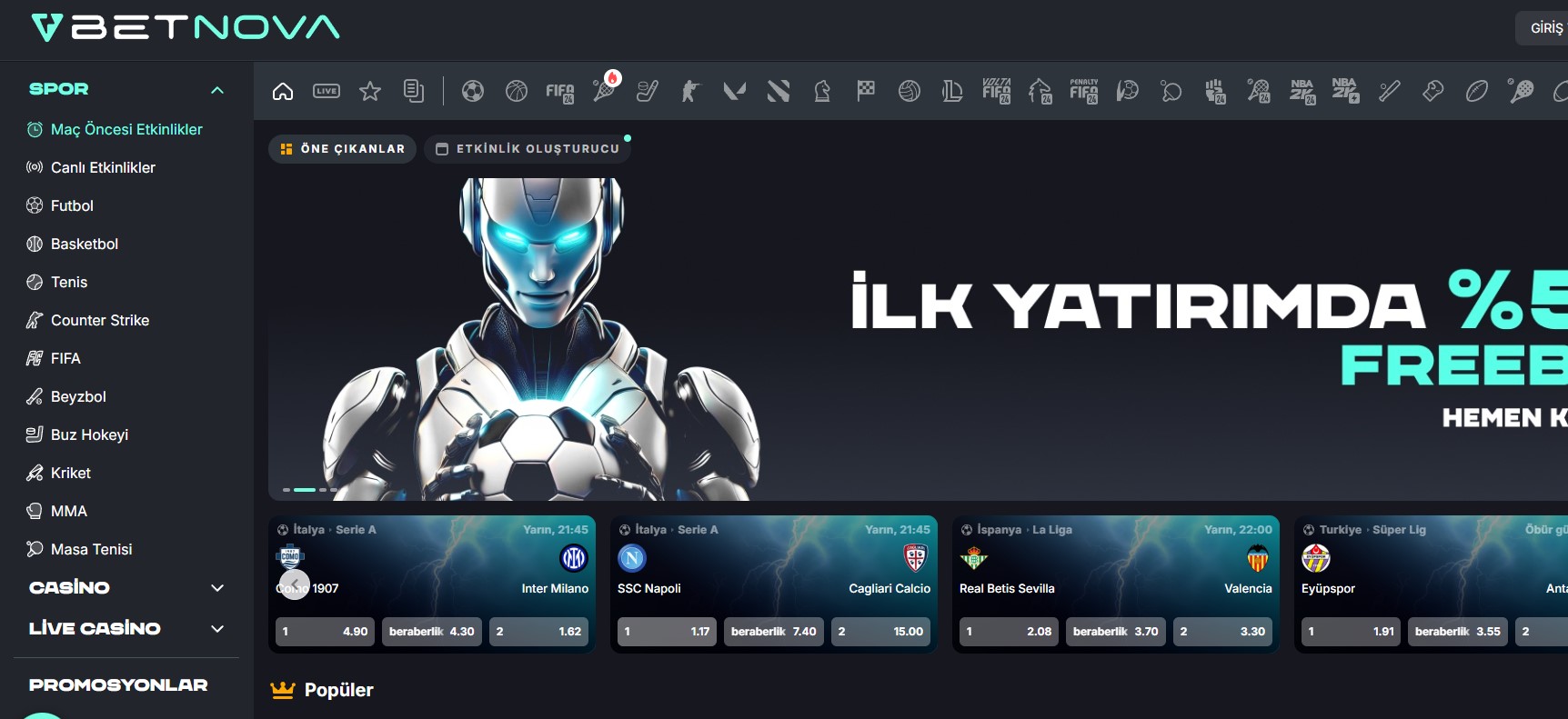1568x719 pixels.
Task: Select the Öne Çıkanlar tab
Action: [x=342, y=149]
